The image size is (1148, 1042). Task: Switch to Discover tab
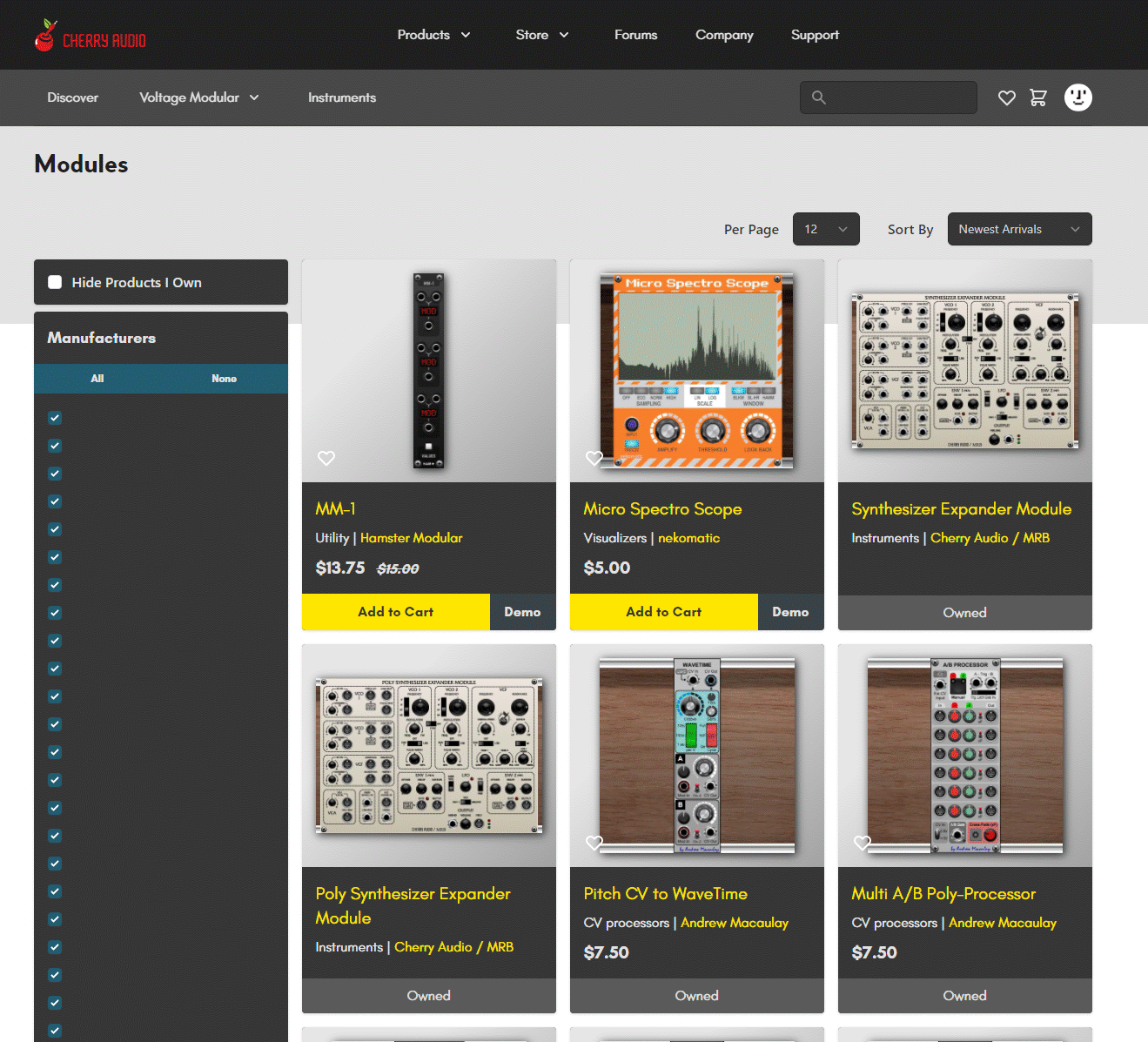click(73, 97)
